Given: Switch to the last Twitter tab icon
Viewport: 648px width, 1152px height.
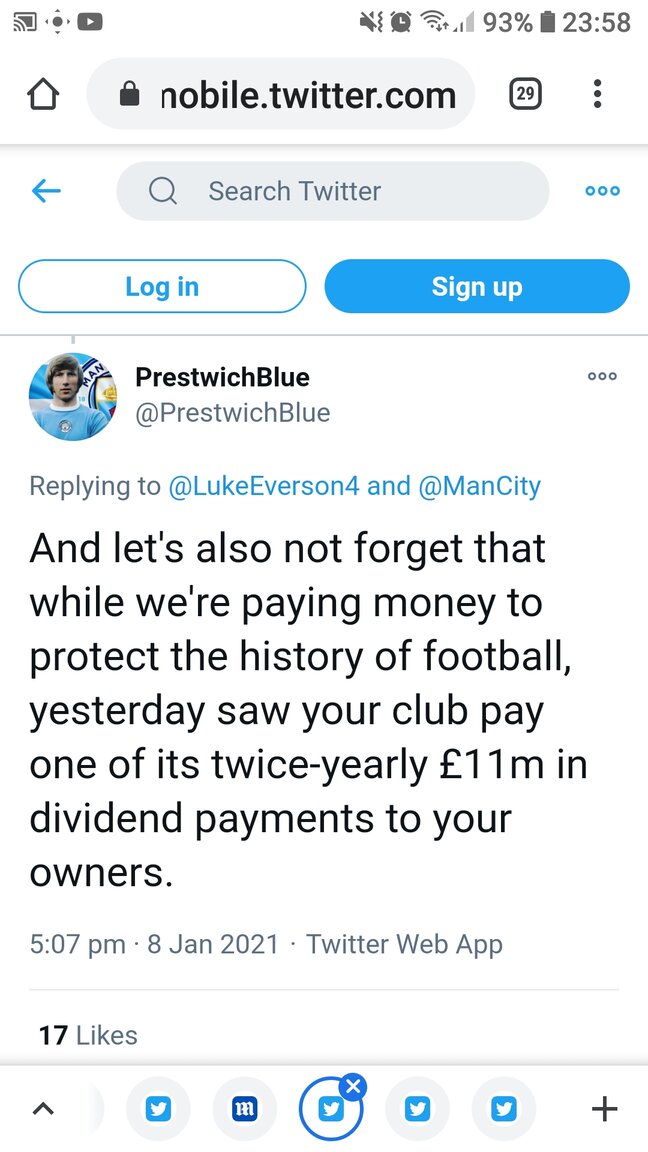Looking at the screenshot, I should tap(504, 1108).
